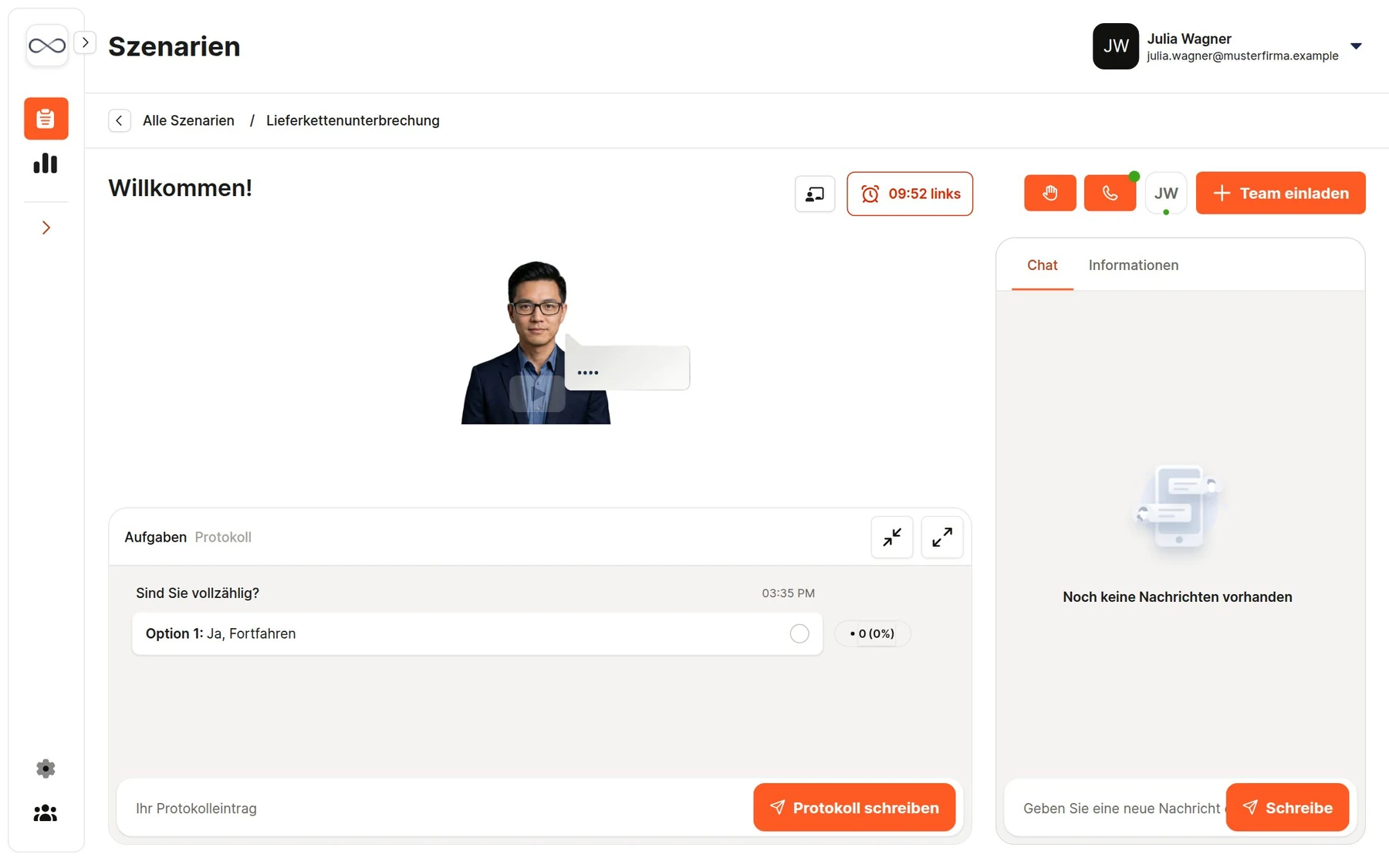Click the infinity logo icon

tap(46, 46)
